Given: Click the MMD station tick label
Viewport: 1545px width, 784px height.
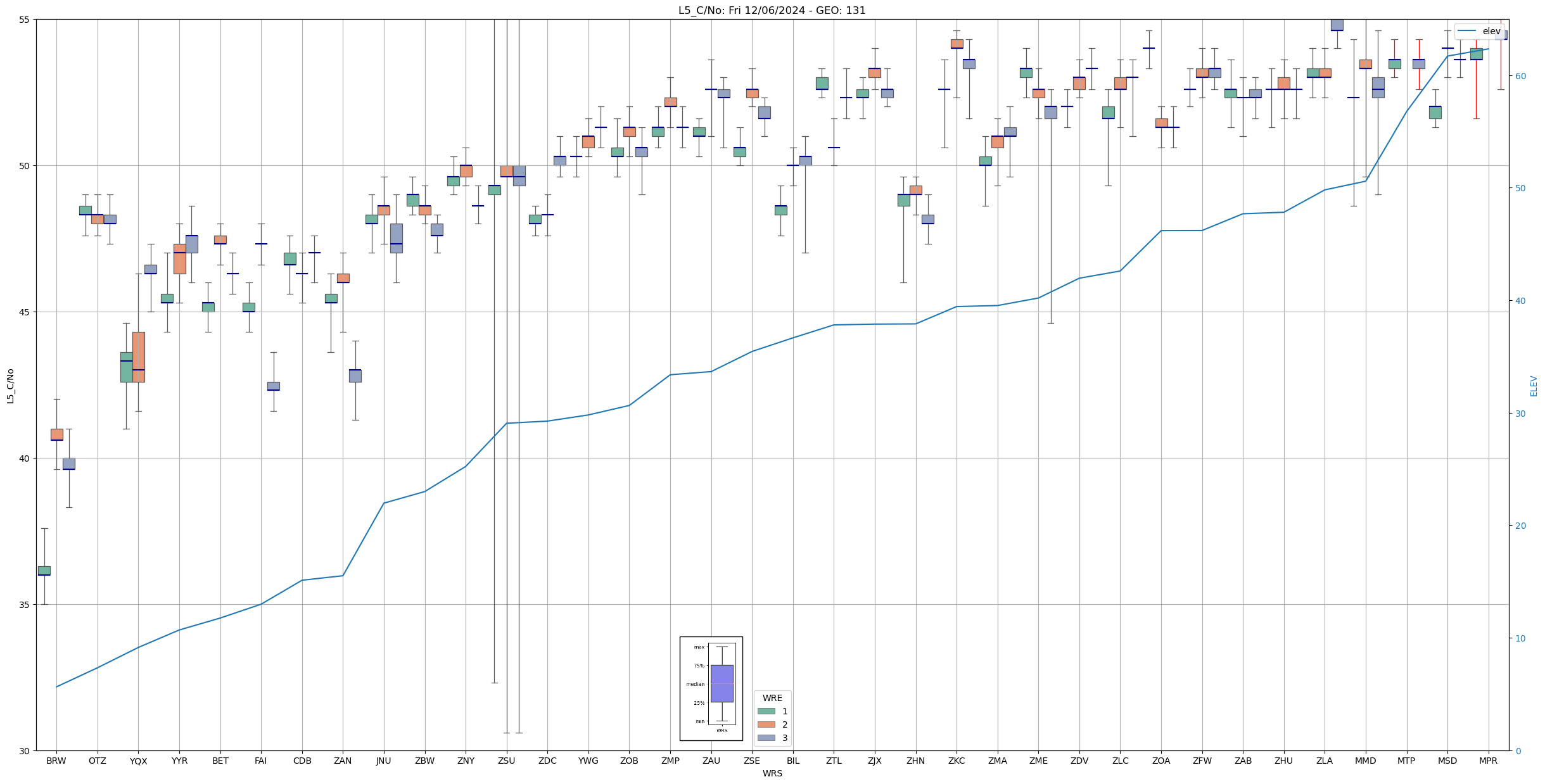Looking at the screenshot, I should pos(1365,761).
